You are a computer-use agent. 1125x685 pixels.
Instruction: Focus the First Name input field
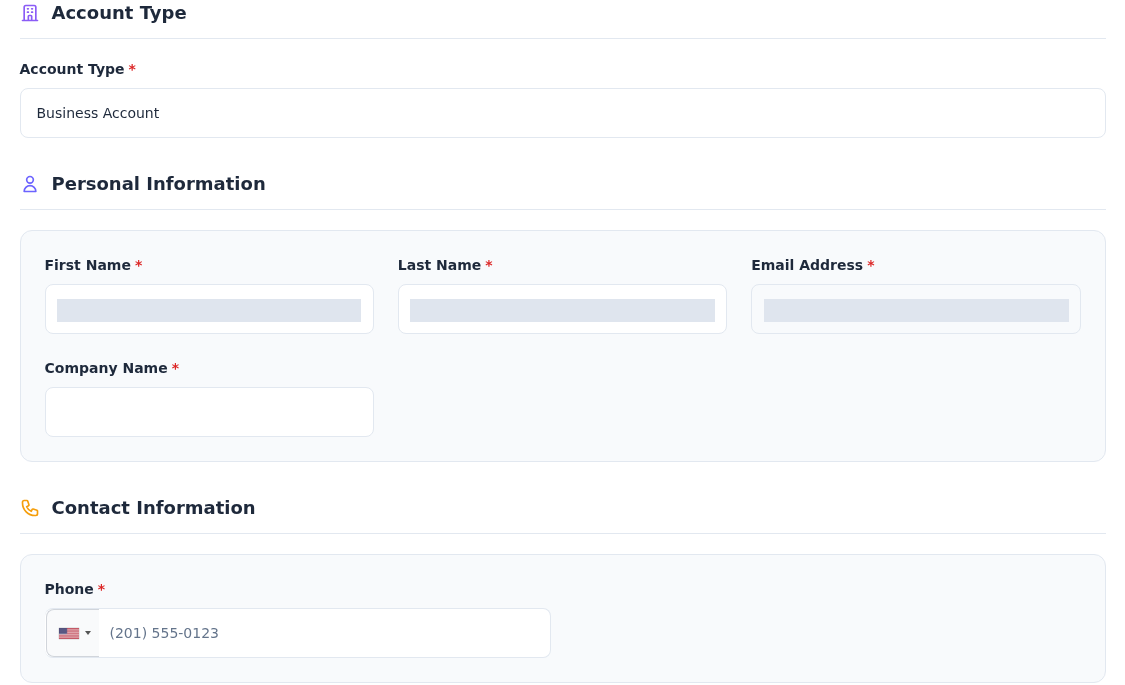(x=209, y=309)
